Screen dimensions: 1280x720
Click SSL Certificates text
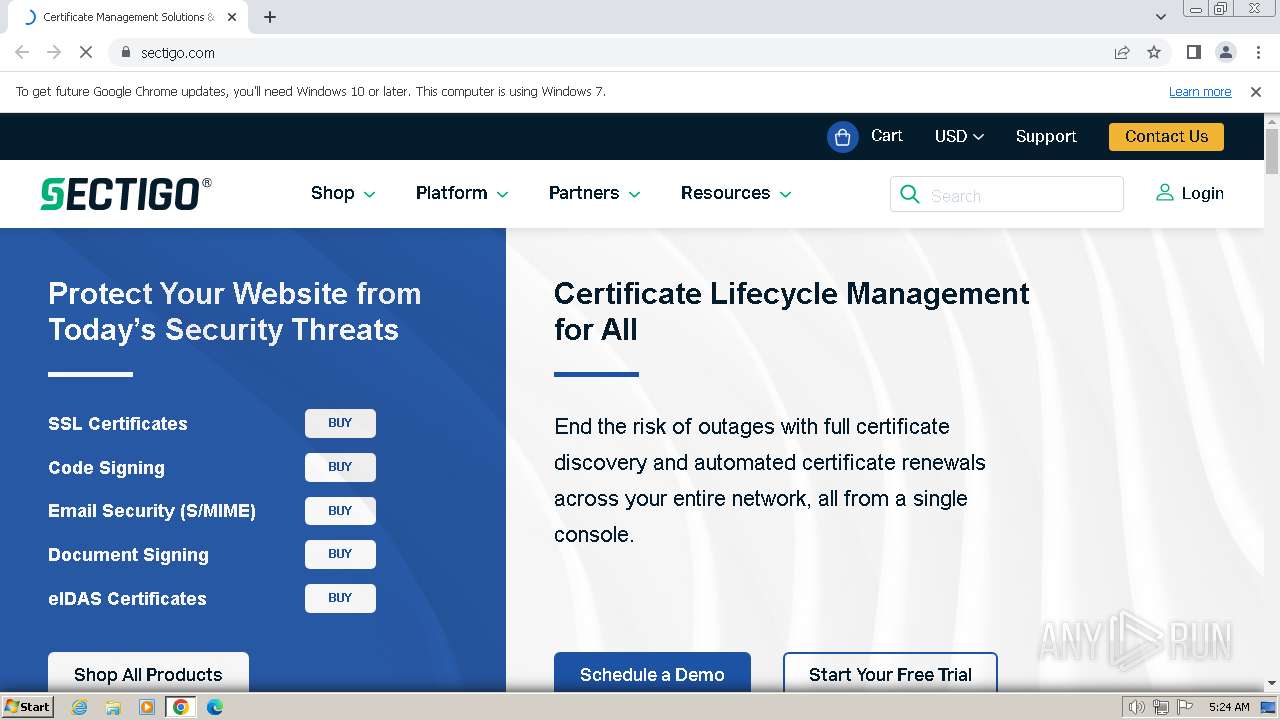118,423
